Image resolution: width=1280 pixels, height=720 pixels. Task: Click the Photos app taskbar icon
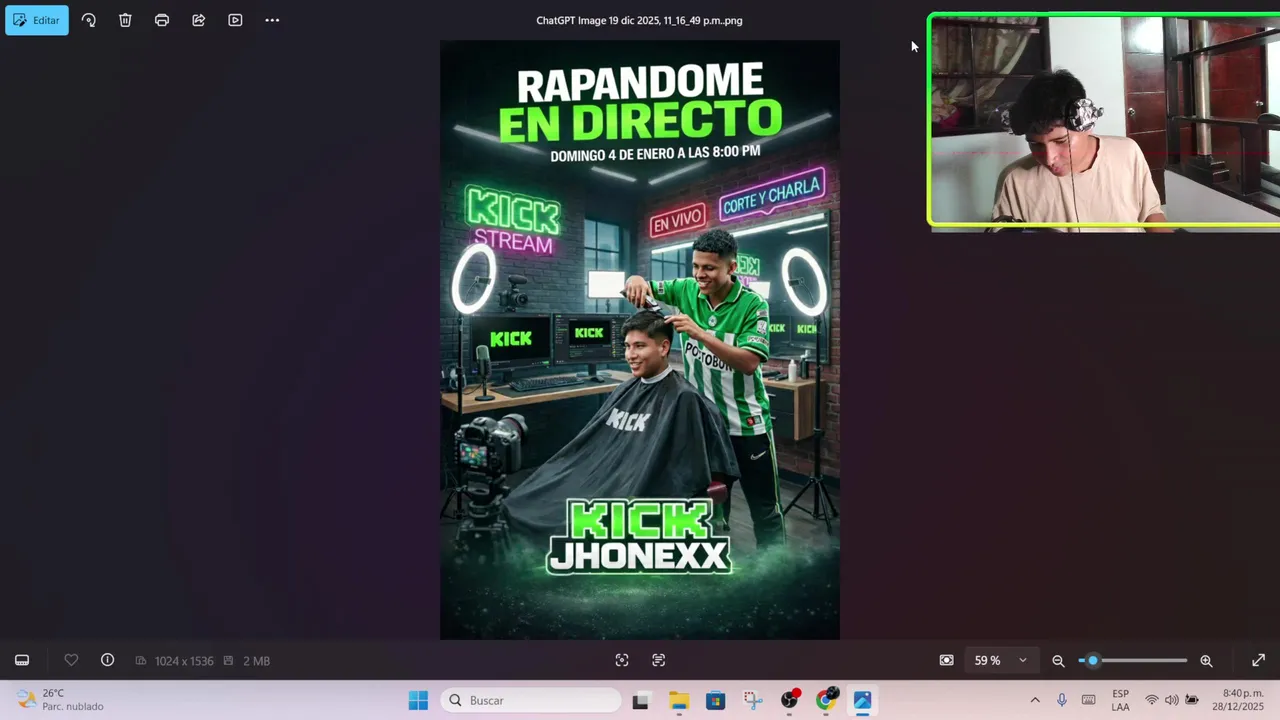pyautogui.click(x=862, y=700)
